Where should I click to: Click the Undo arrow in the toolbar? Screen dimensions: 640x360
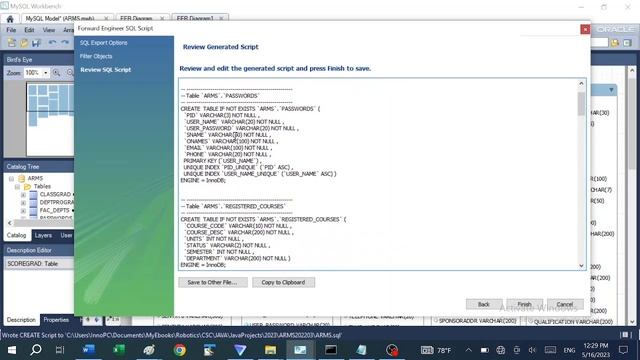click(x=52, y=42)
